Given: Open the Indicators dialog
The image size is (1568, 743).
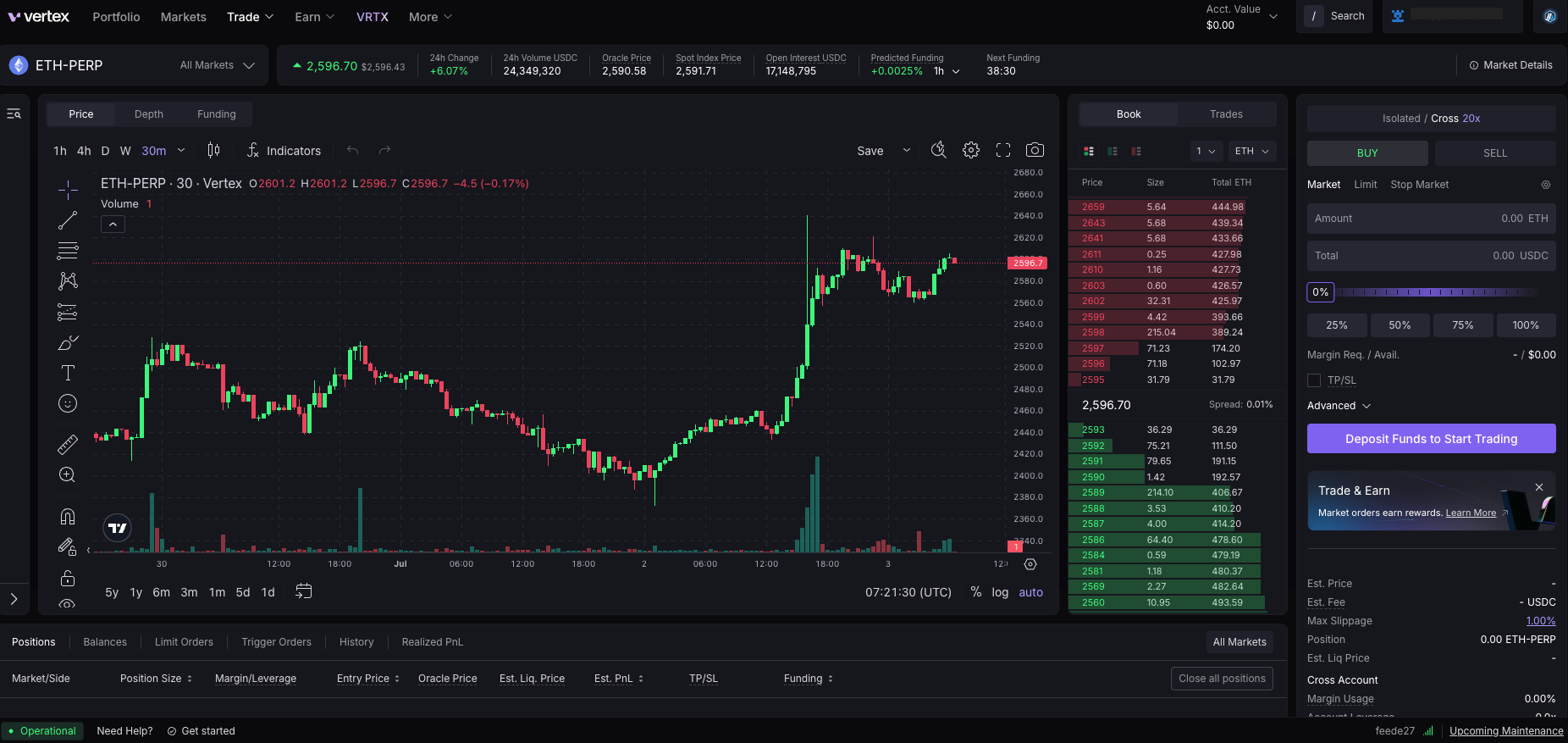Looking at the screenshot, I should point(284,151).
